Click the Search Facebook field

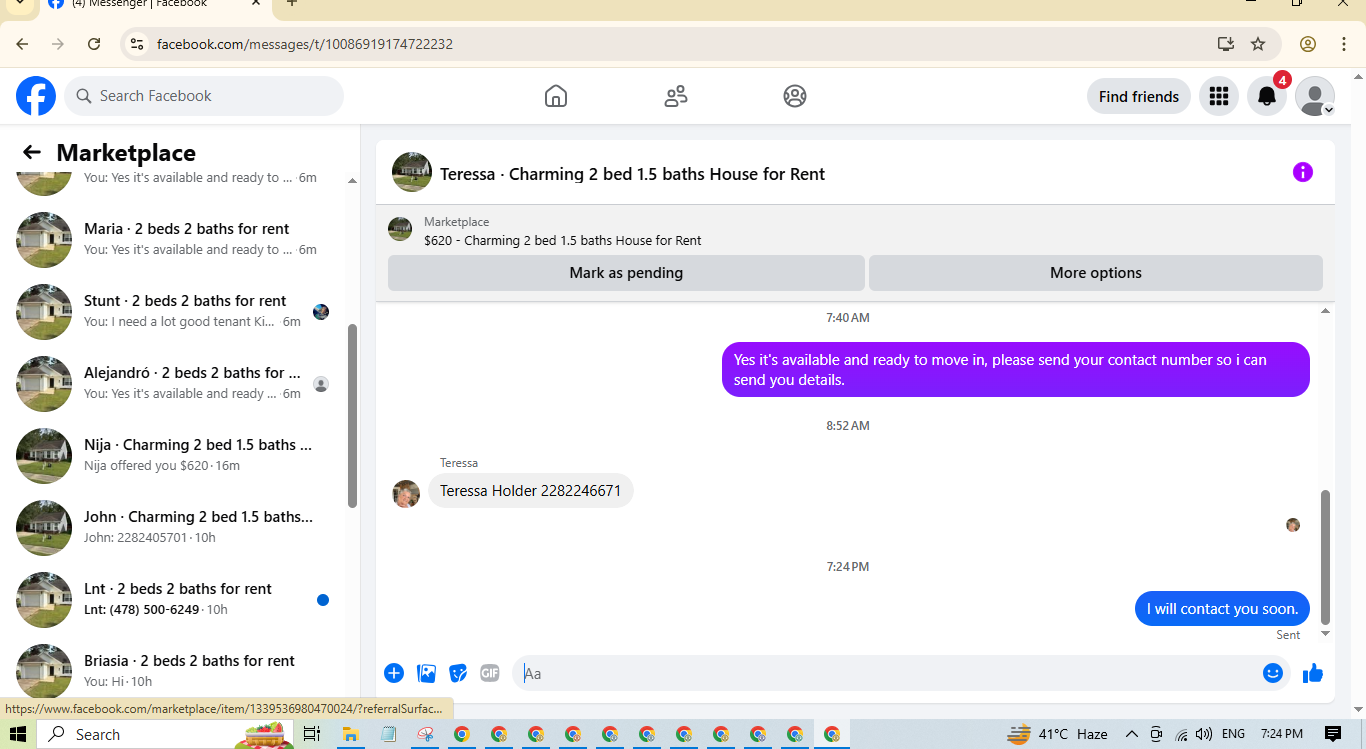[204, 96]
